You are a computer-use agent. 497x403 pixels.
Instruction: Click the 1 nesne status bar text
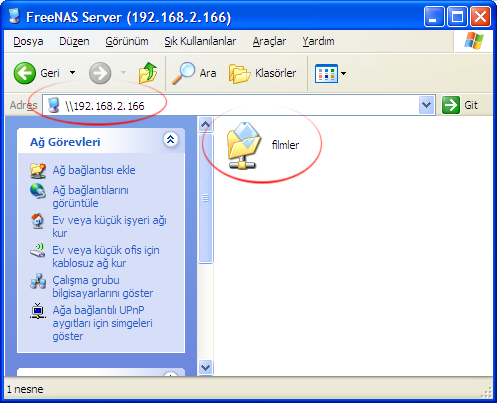25,389
